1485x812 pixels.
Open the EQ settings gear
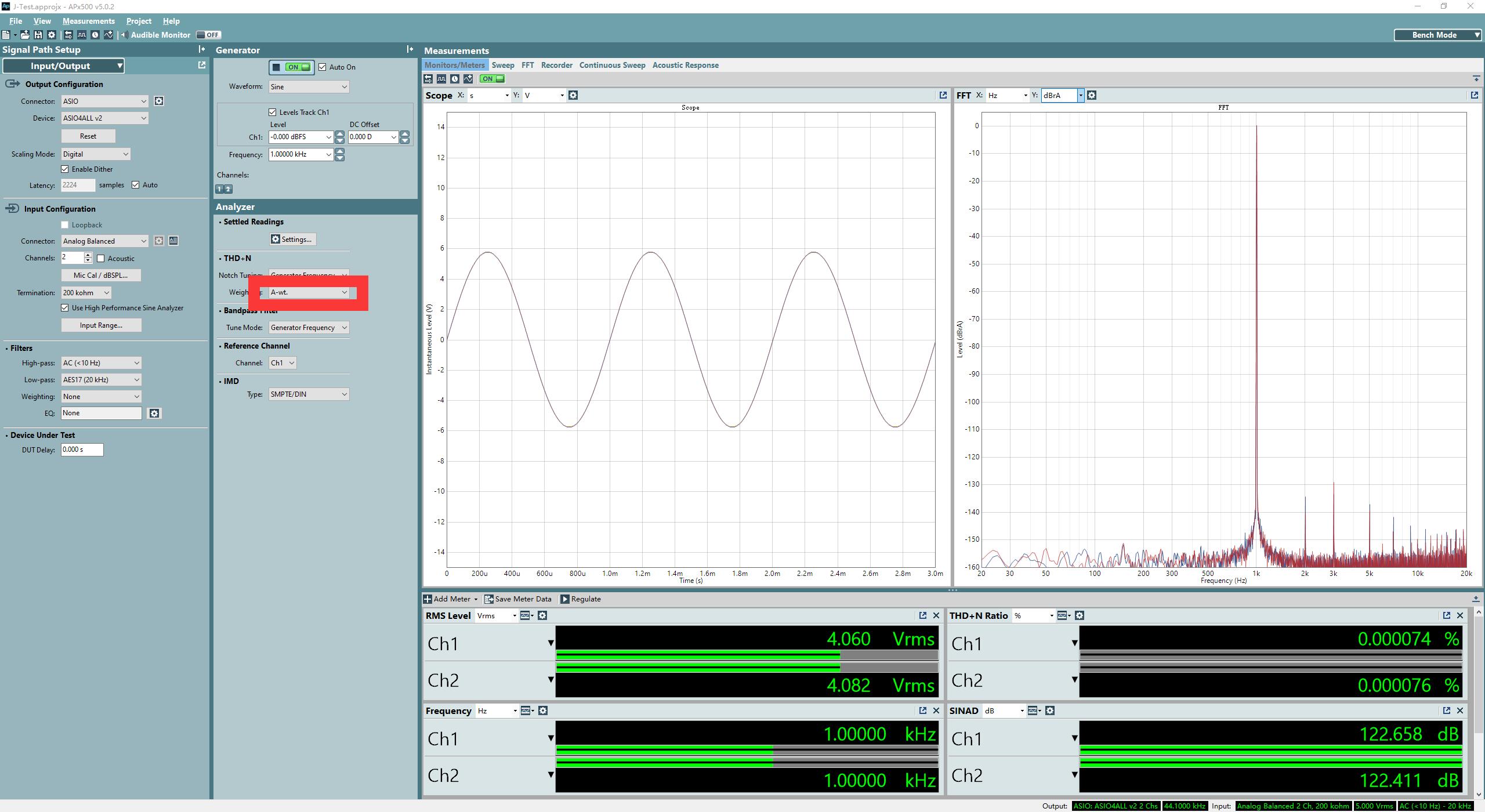coord(154,413)
